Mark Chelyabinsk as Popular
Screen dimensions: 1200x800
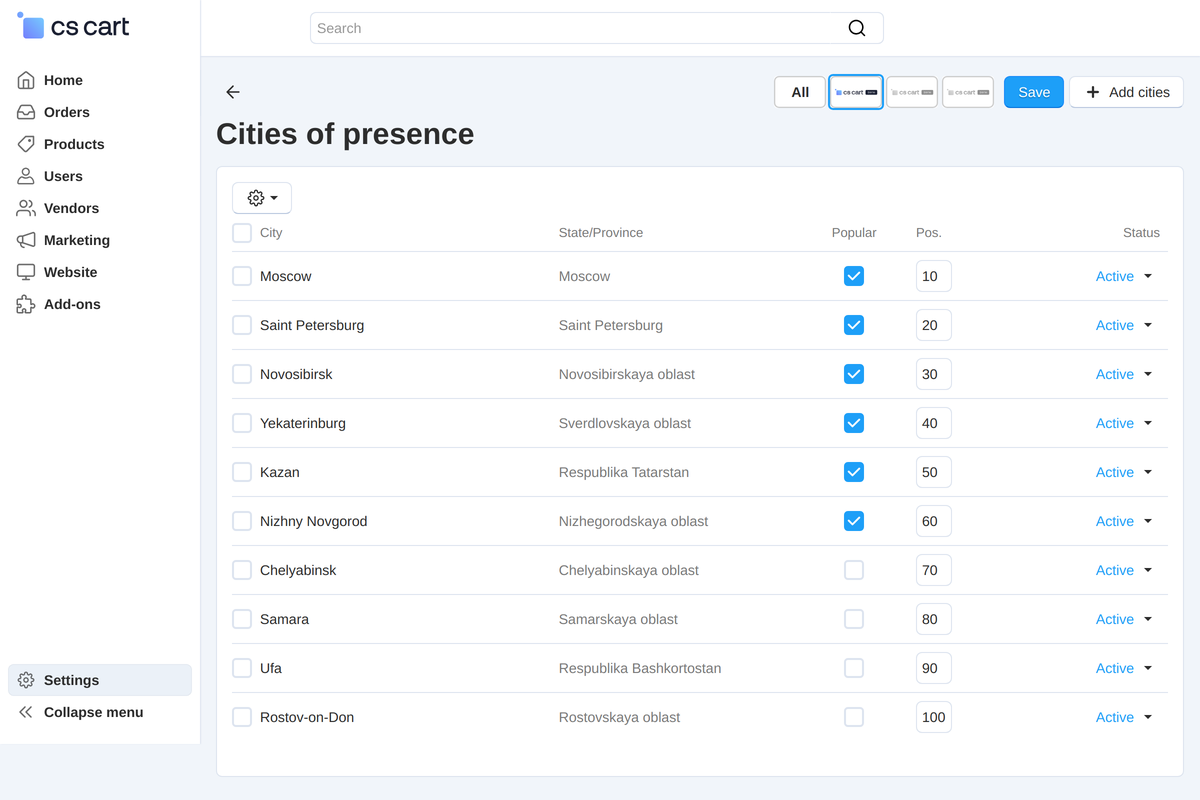tap(854, 570)
